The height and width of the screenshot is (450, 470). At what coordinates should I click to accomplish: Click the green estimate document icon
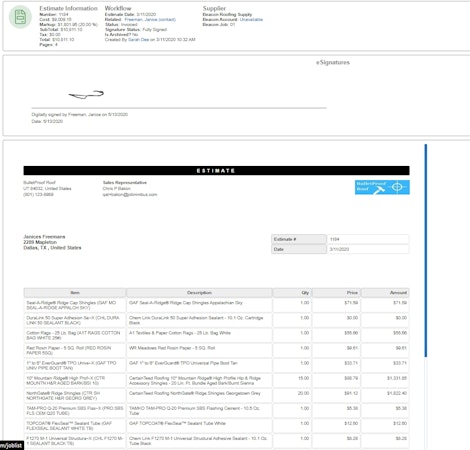coord(20,17)
